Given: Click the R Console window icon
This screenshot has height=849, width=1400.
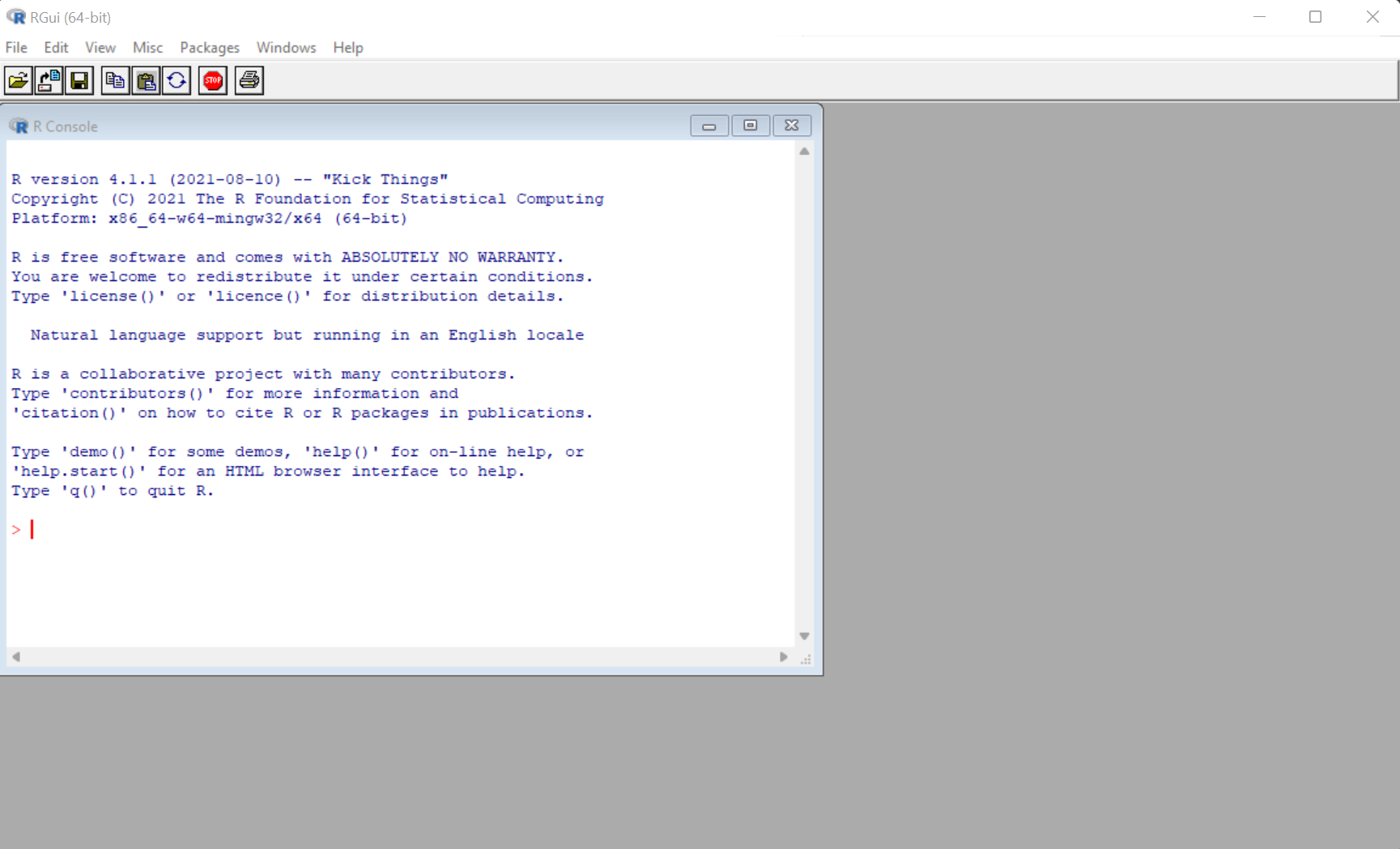Looking at the screenshot, I should pos(19,126).
